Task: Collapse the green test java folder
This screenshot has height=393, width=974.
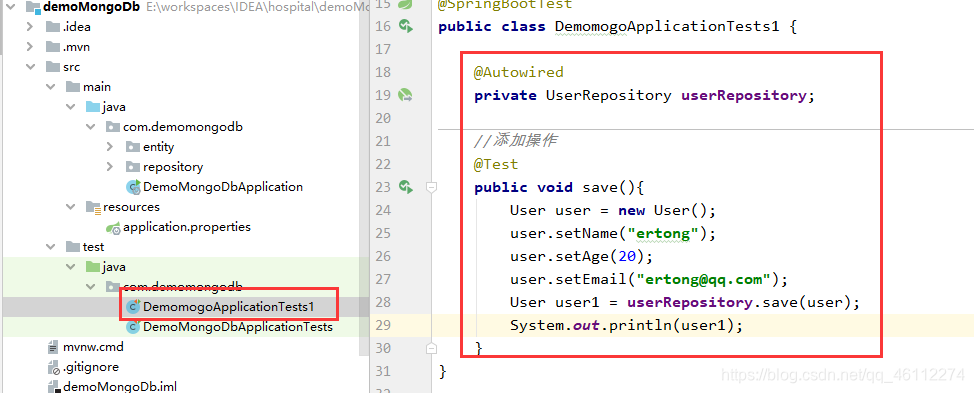Action: (x=70, y=267)
